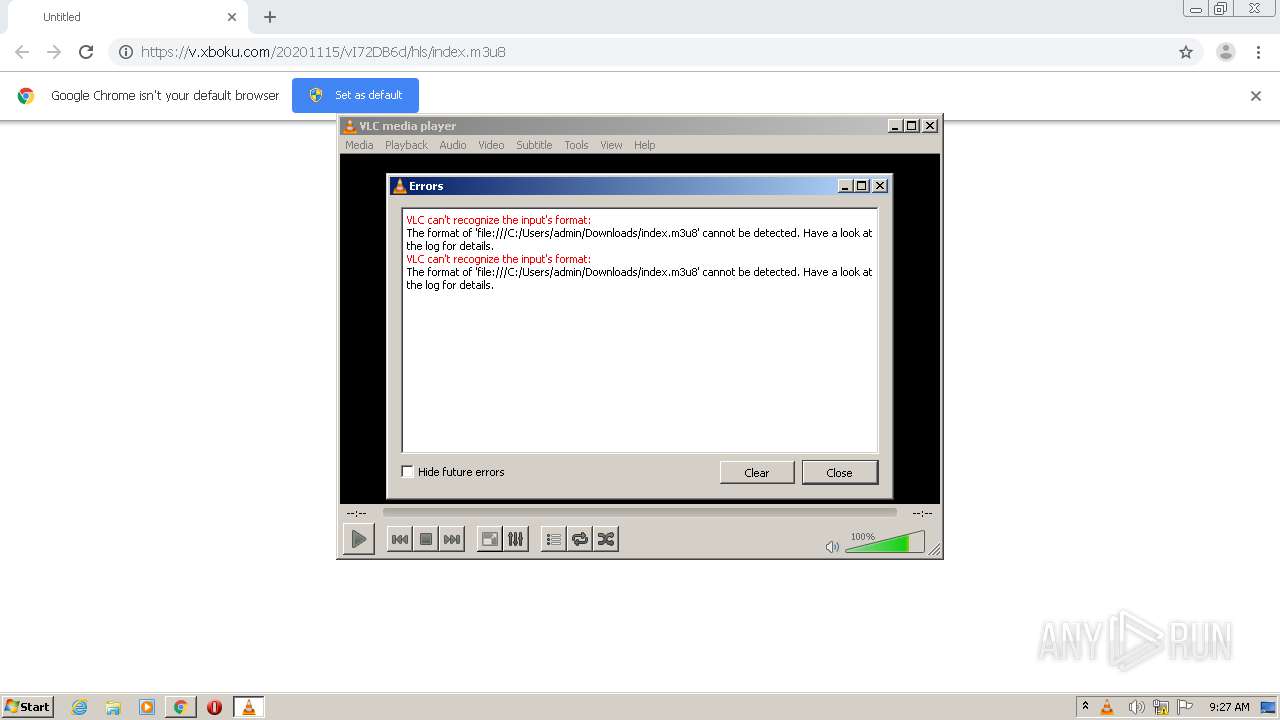Click the VLC window resize grip
The width and height of the screenshot is (1280, 720).
935,550
